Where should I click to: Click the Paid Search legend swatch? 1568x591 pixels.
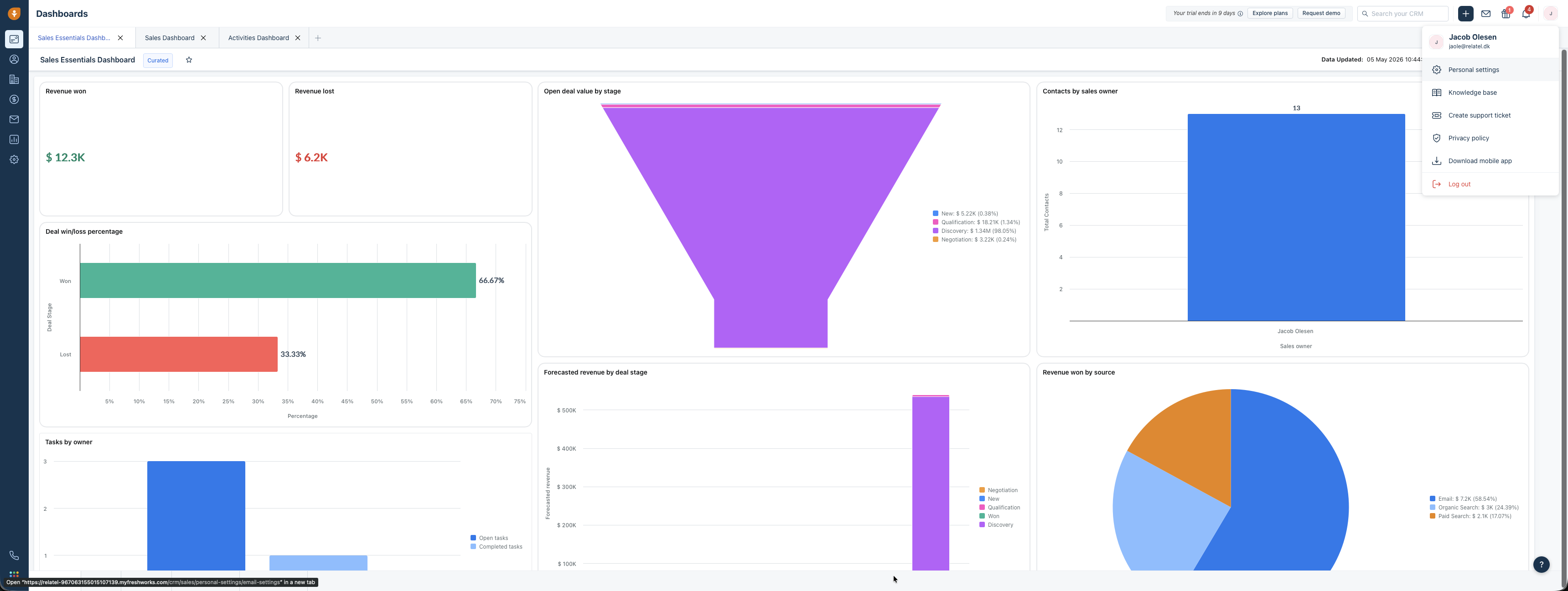pyautogui.click(x=1432, y=516)
